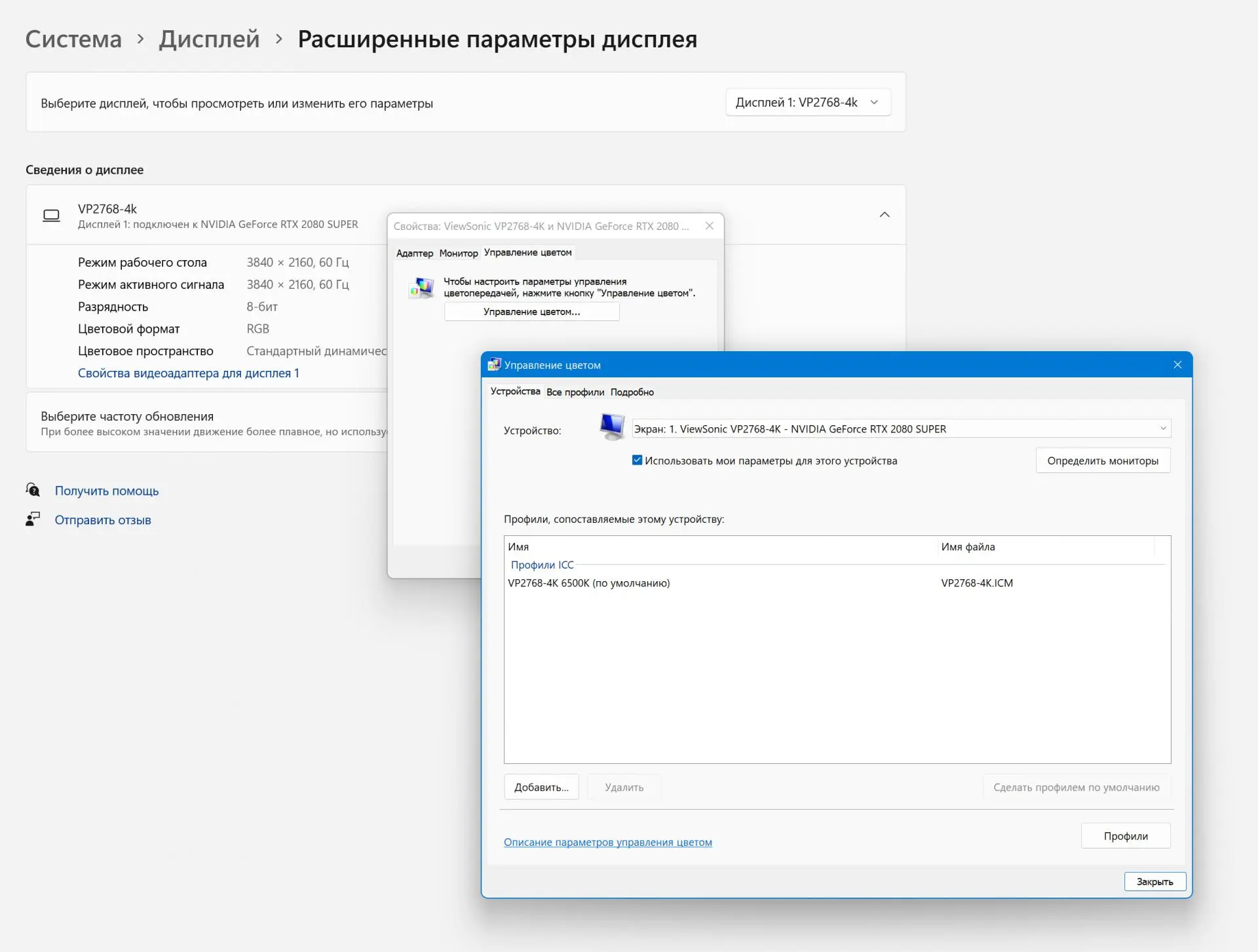Image resolution: width=1258 pixels, height=952 pixels.
Task: Switch to the Монитор tab
Action: [459, 253]
